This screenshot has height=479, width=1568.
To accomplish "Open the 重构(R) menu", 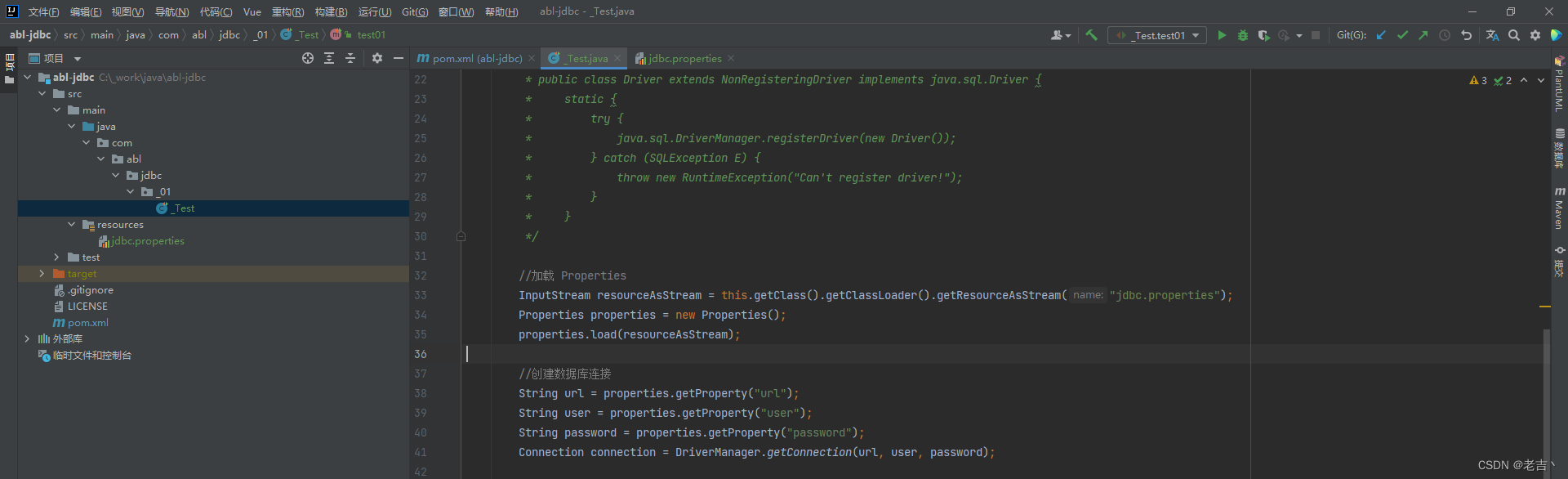I will (287, 11).
